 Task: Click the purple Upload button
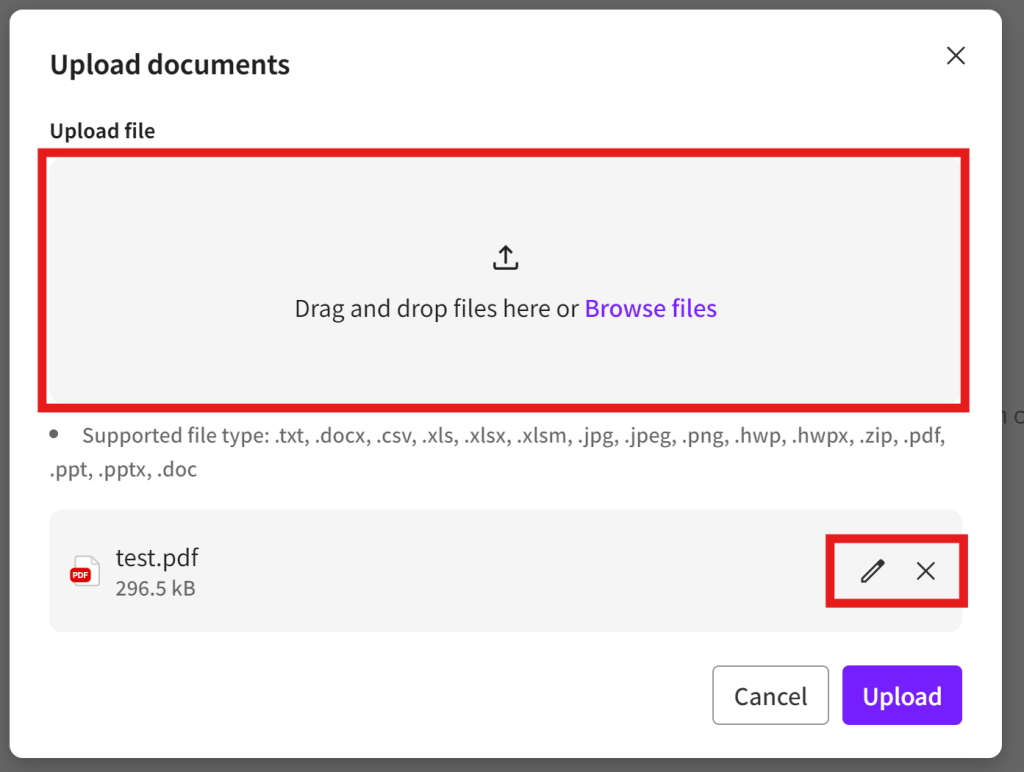[x=901, y=695]
